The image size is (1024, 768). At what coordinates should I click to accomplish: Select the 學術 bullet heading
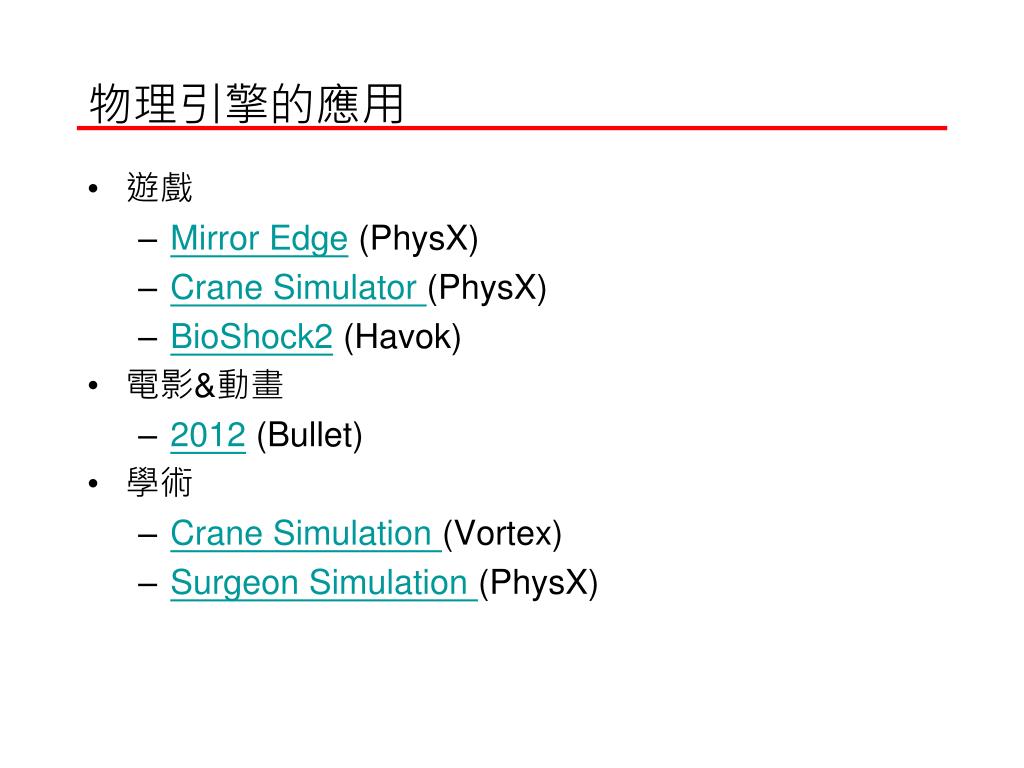[159, 483]
